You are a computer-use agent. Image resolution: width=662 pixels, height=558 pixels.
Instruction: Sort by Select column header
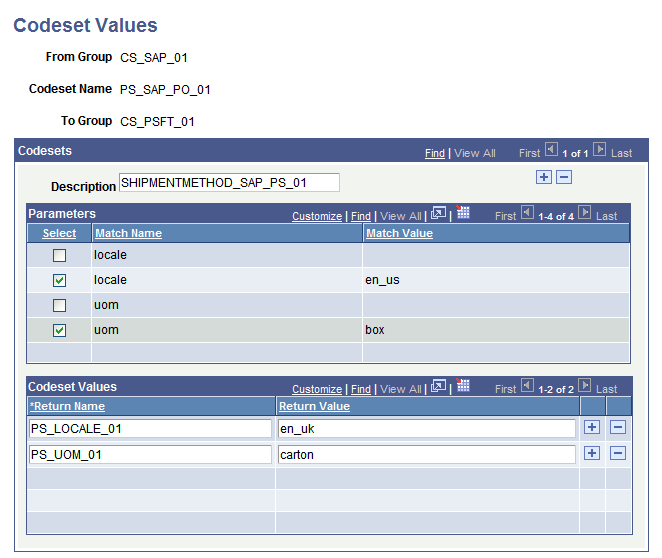click(x=59, y=233)
